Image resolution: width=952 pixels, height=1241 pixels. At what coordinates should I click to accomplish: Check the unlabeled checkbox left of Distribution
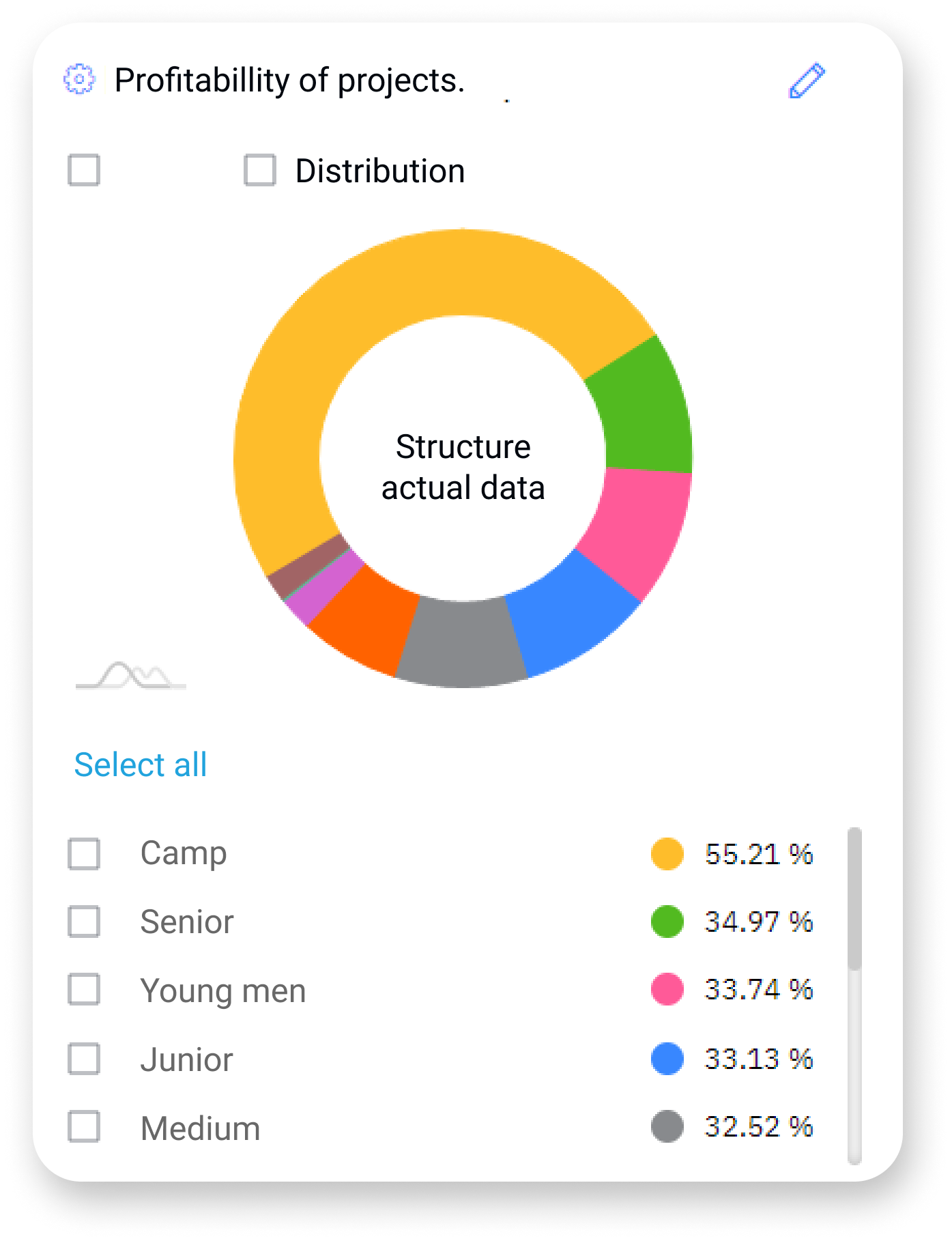coord(84,170)
